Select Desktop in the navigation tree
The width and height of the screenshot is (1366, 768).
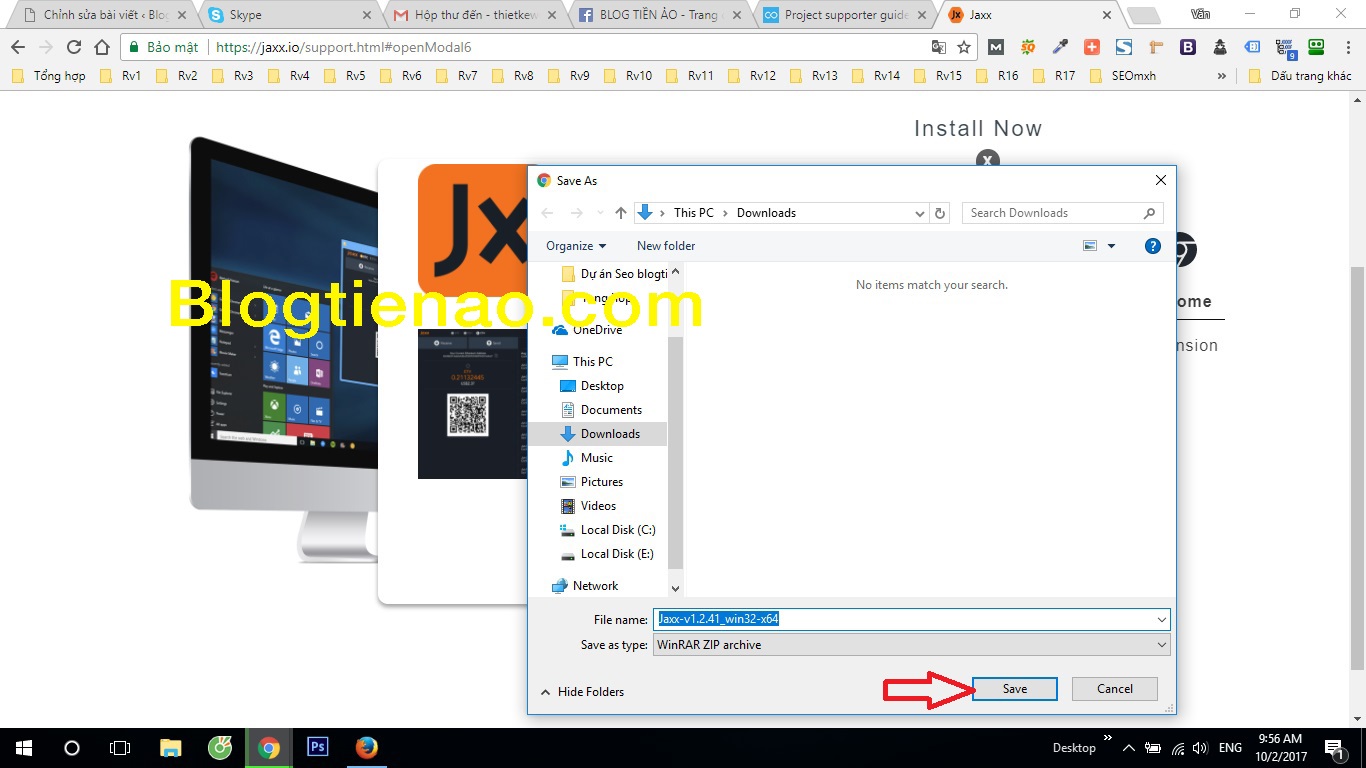(602, 386)
